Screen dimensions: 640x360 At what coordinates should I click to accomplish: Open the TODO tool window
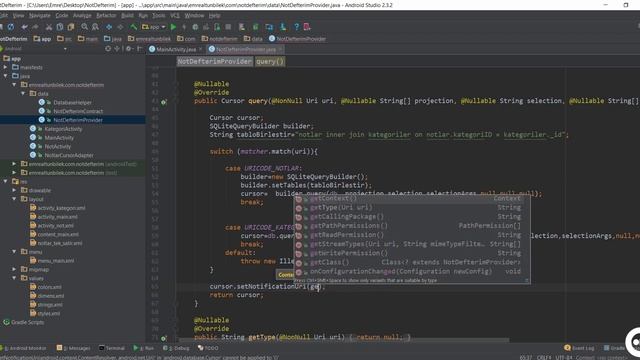(x=208, y=348)
